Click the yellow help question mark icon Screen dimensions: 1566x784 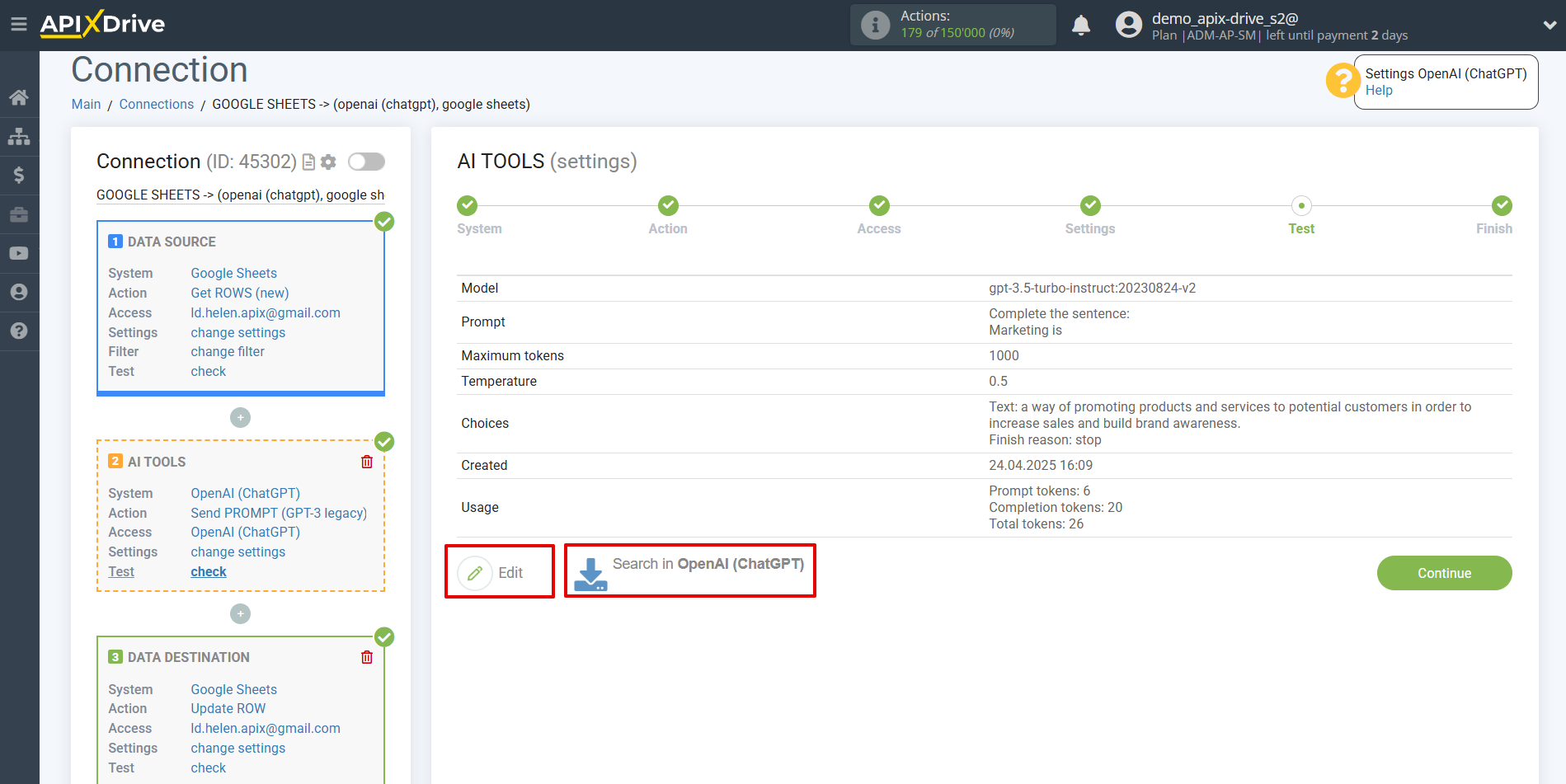coord(1343,81)
